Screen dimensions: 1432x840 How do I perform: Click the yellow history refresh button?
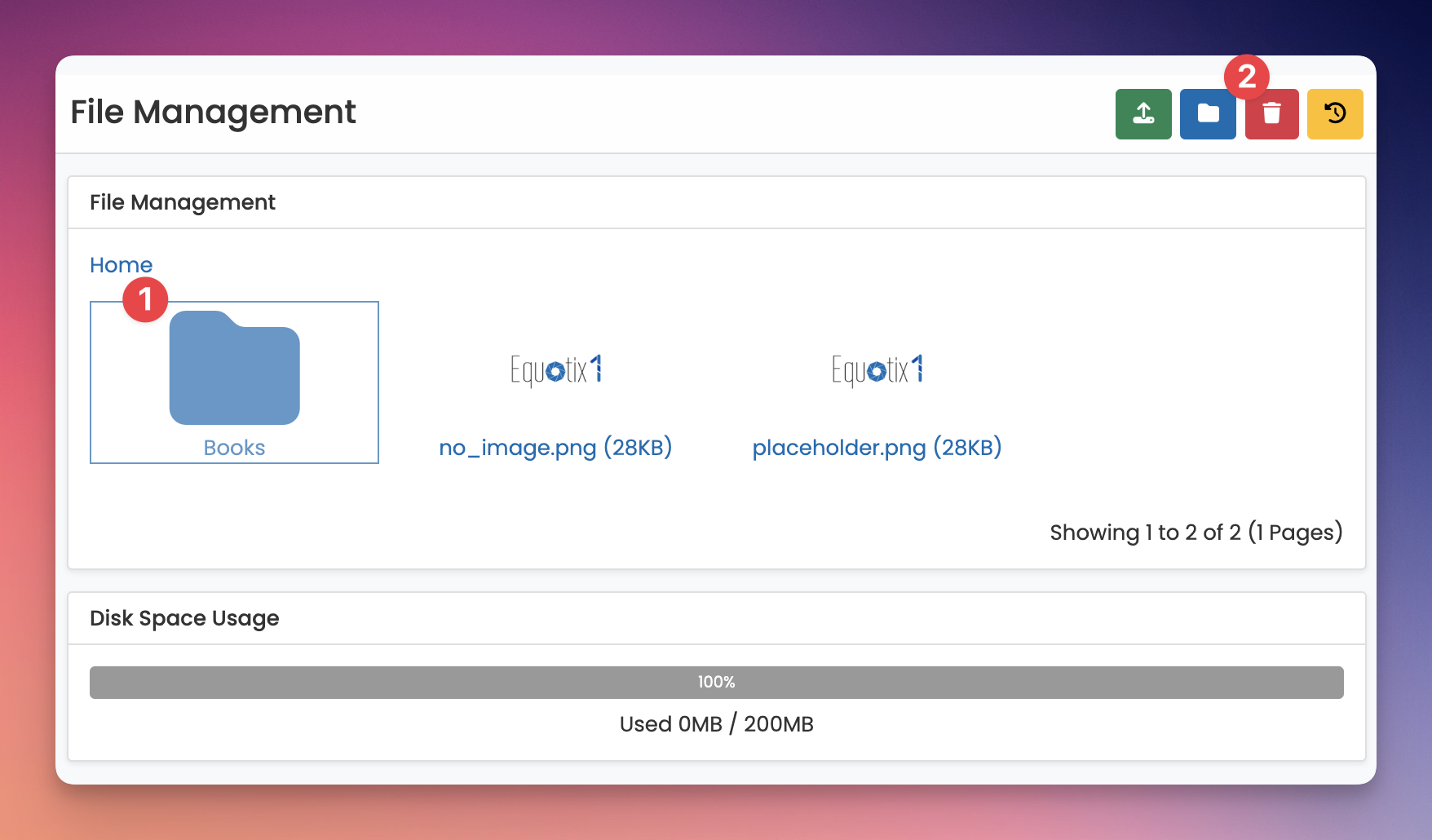pyautogui.click(x=1334, y=114)
